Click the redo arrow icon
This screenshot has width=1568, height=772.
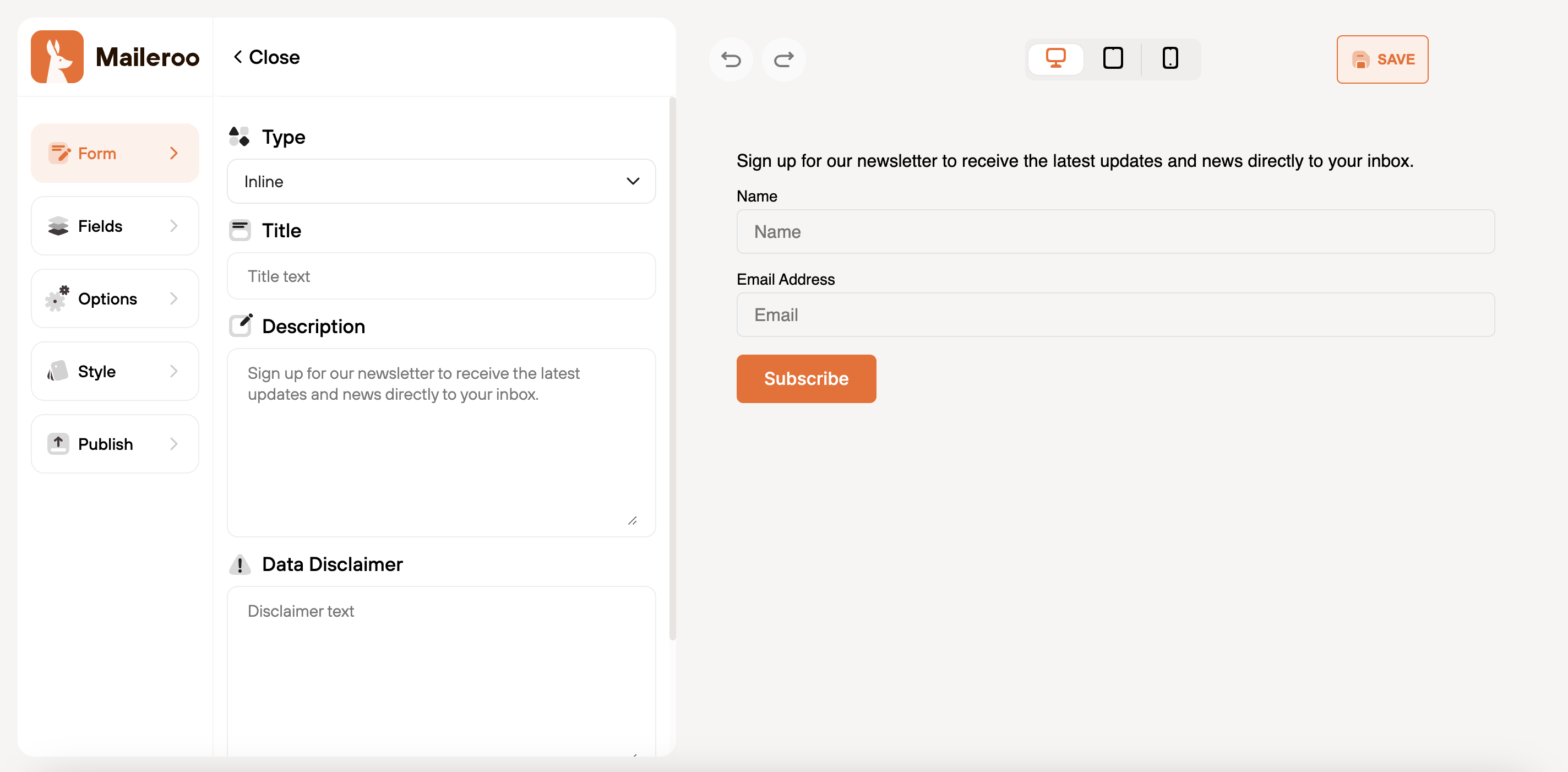click(x=783, y=59)
